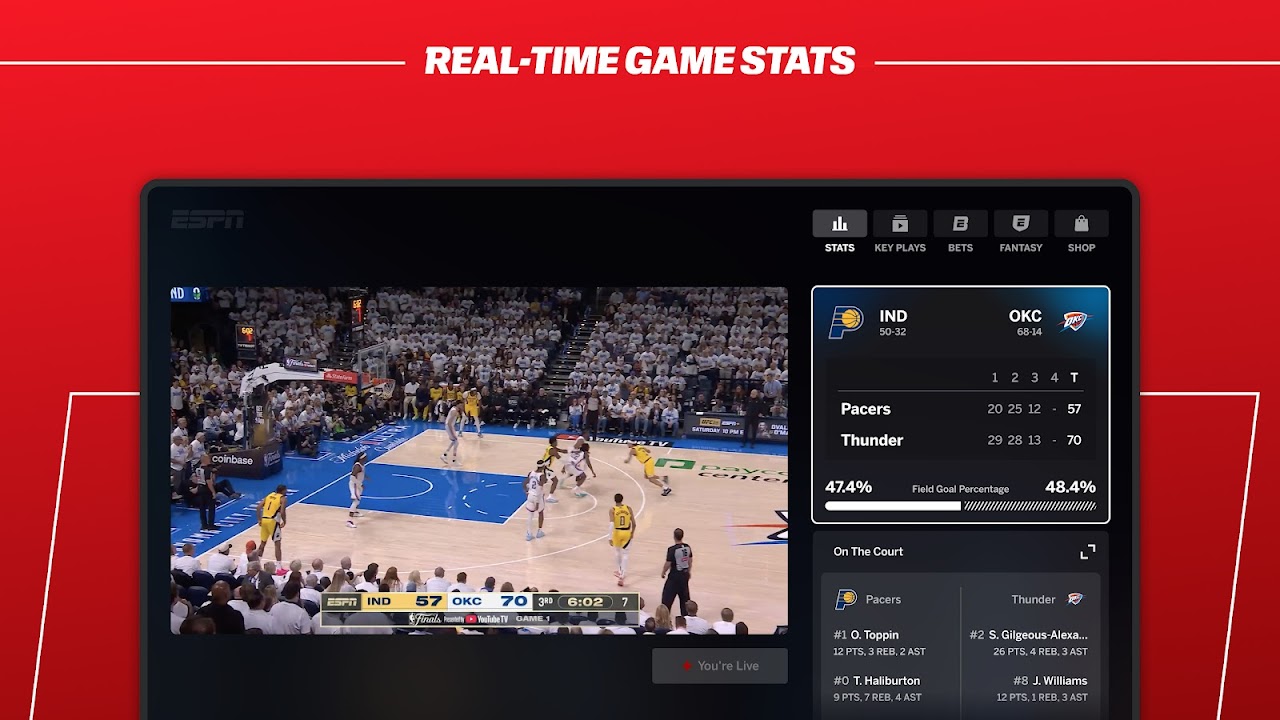The width and height of the screenshot is (1280, 720).
Task: Click the OKC team abbreviation
Action: (x=1025, y=316)
